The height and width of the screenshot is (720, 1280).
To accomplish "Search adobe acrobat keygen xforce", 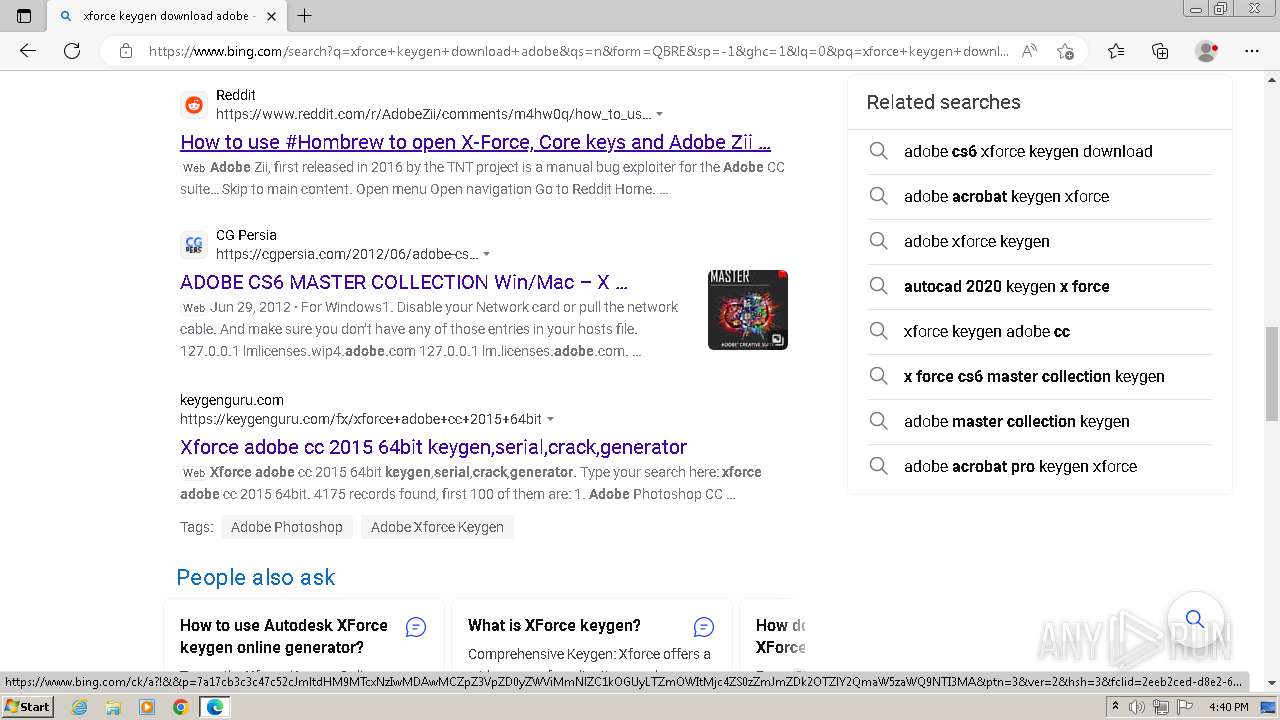I will coord(1040,197).
